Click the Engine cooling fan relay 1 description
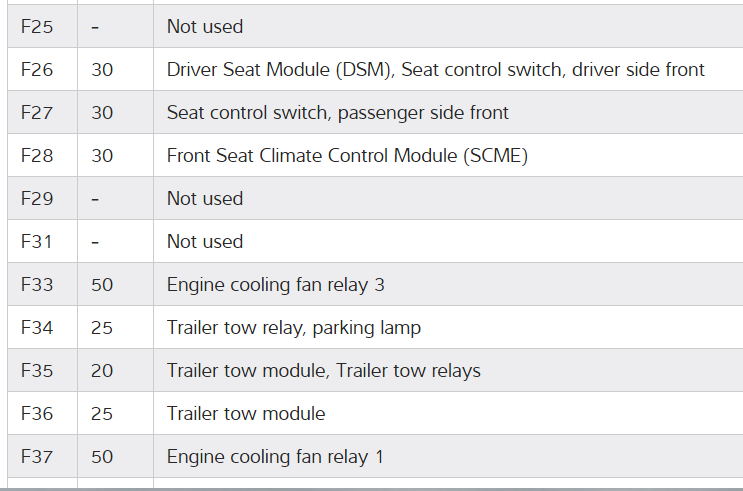This screenshot has width=743, height=491. click(x=275, y=457)
